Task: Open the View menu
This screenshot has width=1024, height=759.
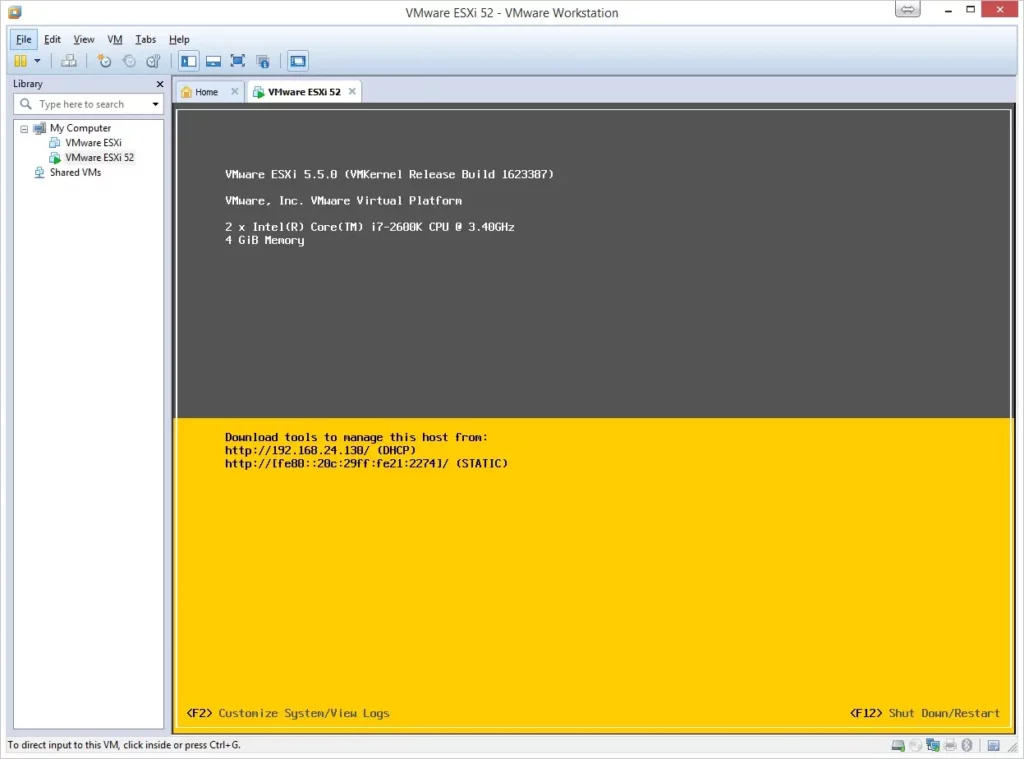Action: [84, 39]
